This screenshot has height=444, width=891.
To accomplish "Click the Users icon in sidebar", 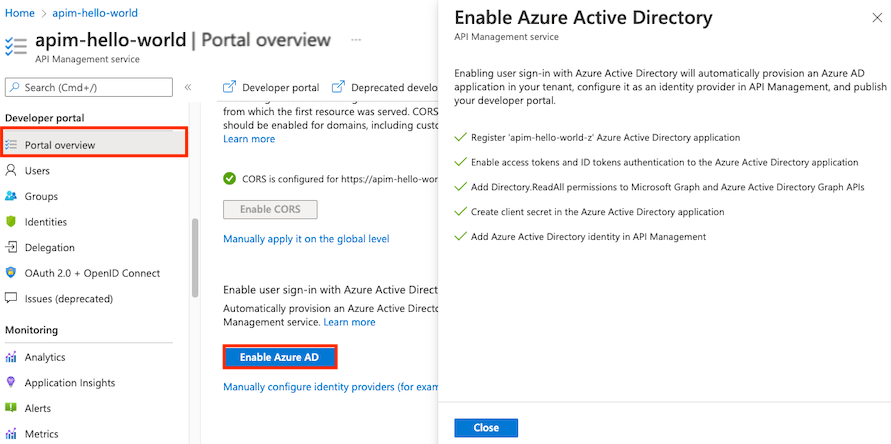I will coord(12,171).
